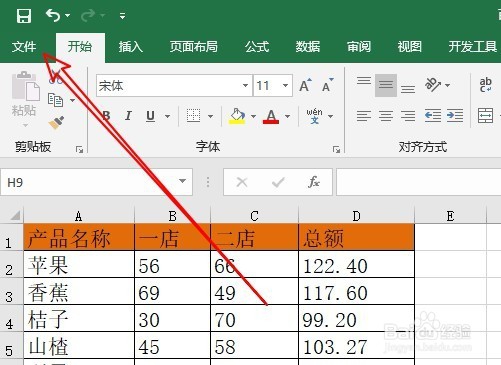
Task: Open the font color dropdown arrow
Action: coord(287,116)
